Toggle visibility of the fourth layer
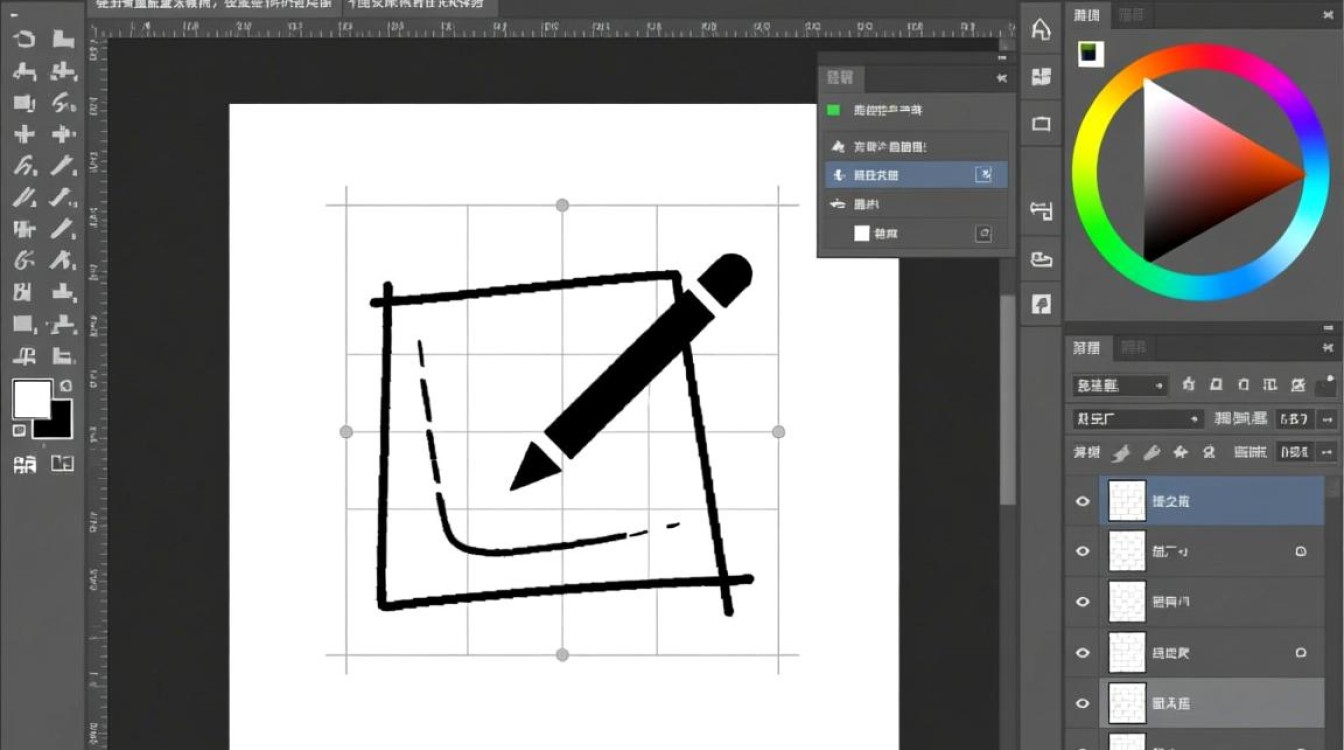Screen dimensions: 1344x750 [1082, 653]
